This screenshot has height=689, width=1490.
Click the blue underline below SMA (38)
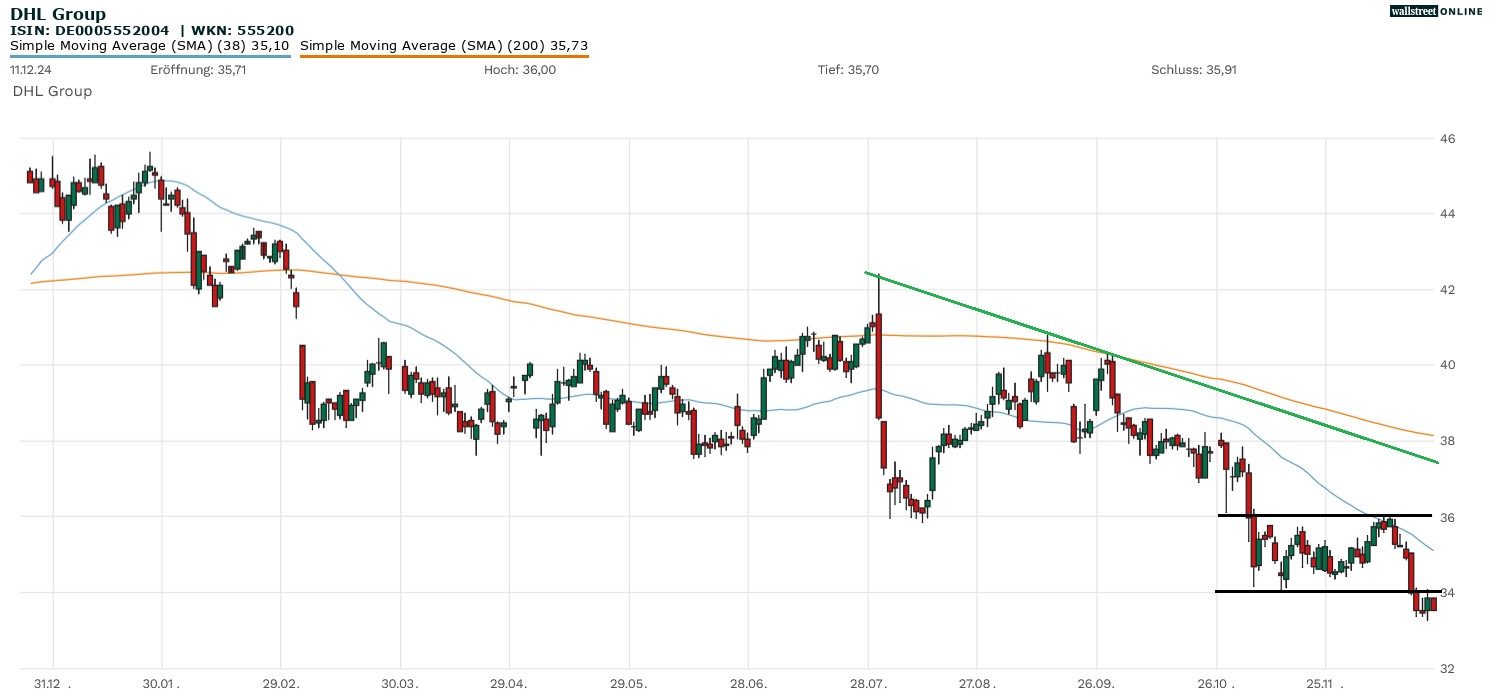[150, 56]
